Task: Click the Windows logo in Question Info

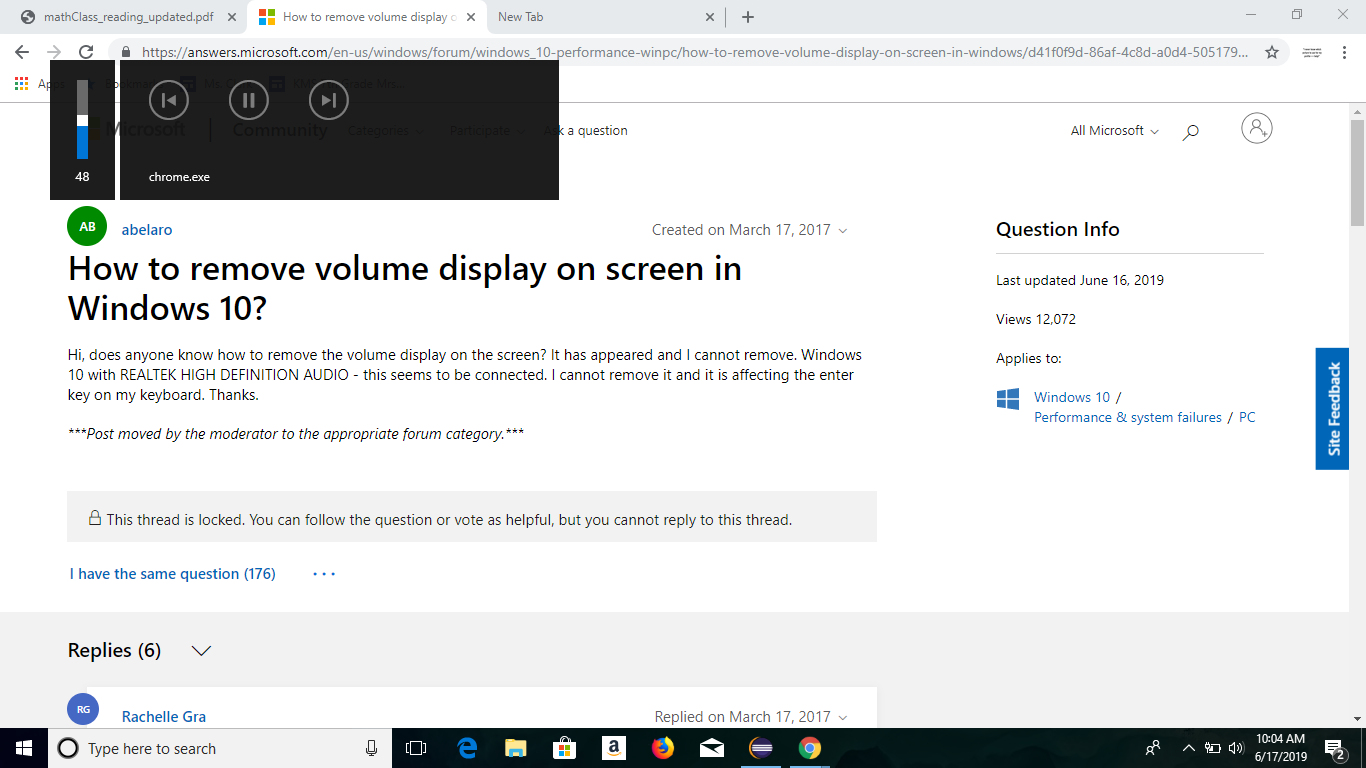Action: click(1008, 399)
